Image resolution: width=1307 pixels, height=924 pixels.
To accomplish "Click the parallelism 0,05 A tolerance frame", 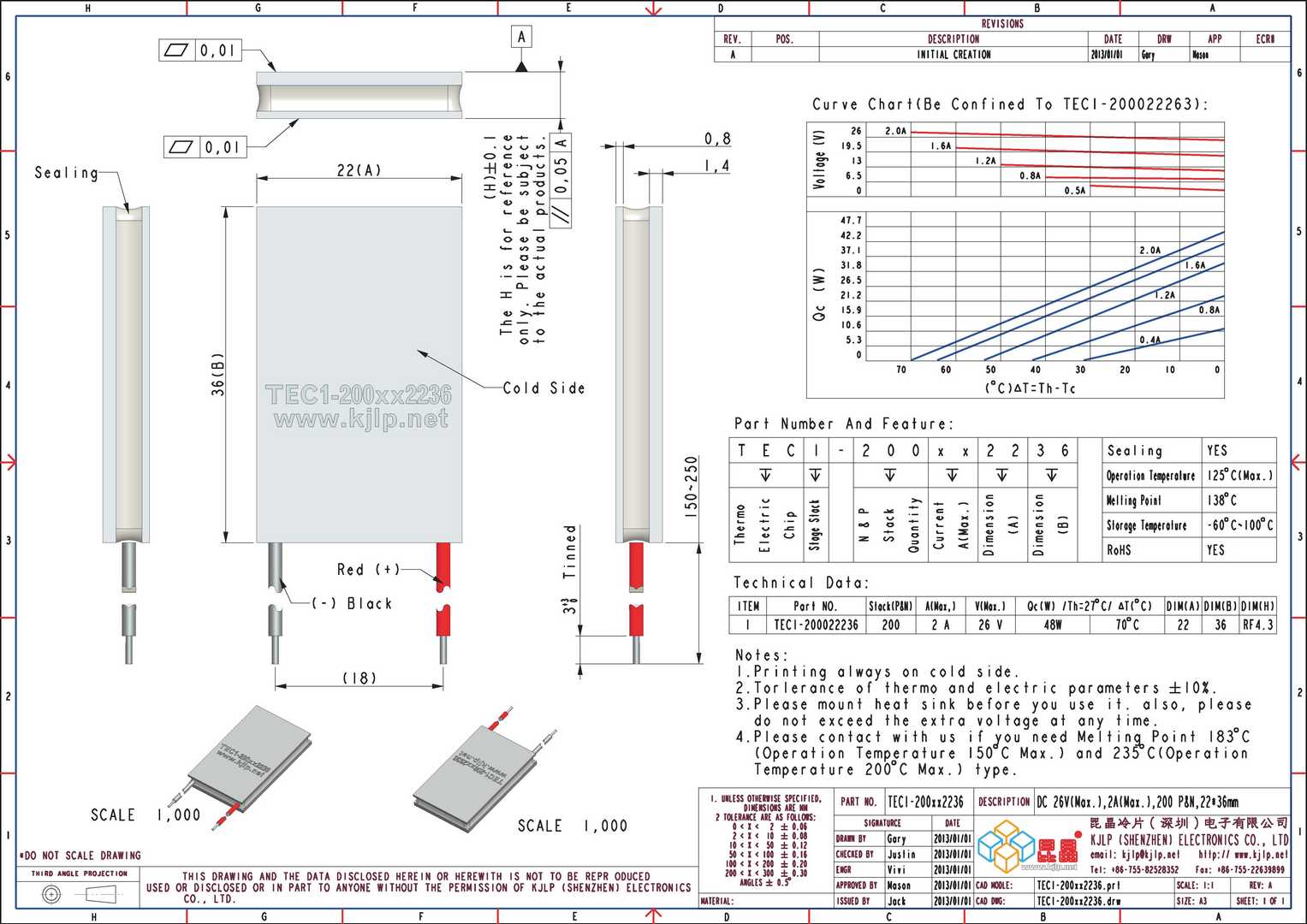I will point(561,180).
